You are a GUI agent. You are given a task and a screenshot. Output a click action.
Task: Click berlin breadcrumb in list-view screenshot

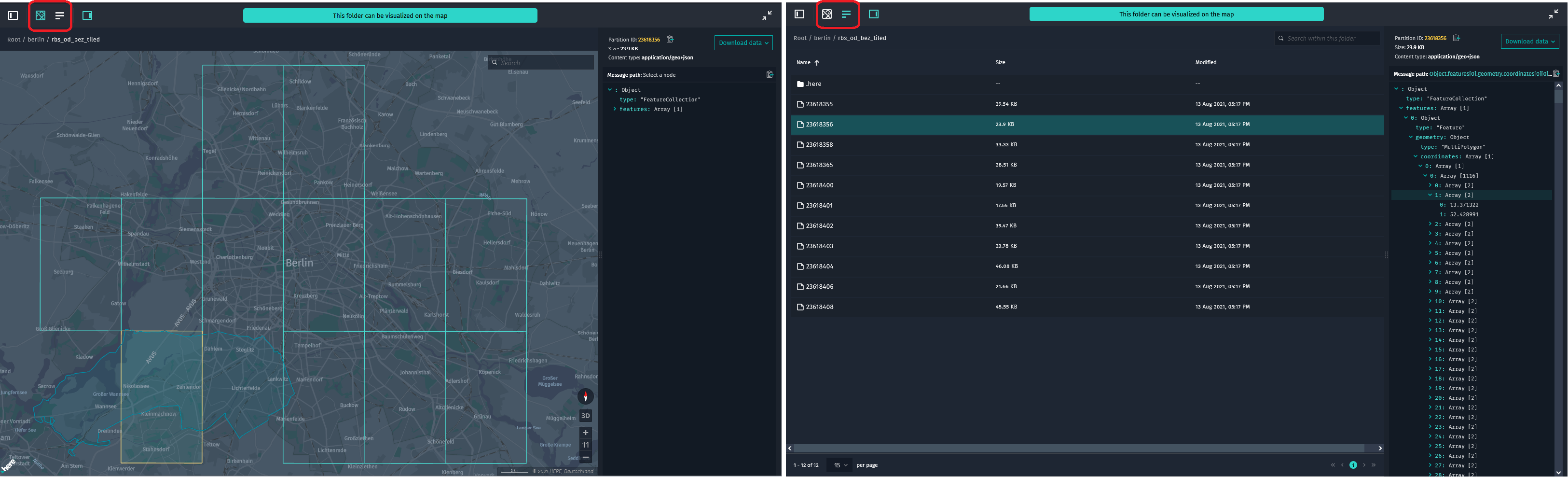click(x=822, y=38)
